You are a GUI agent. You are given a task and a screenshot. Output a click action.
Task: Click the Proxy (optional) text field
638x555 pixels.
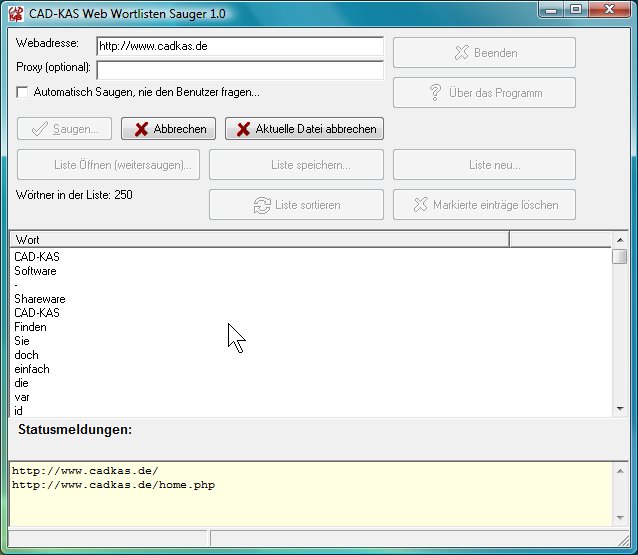point(239,70)
